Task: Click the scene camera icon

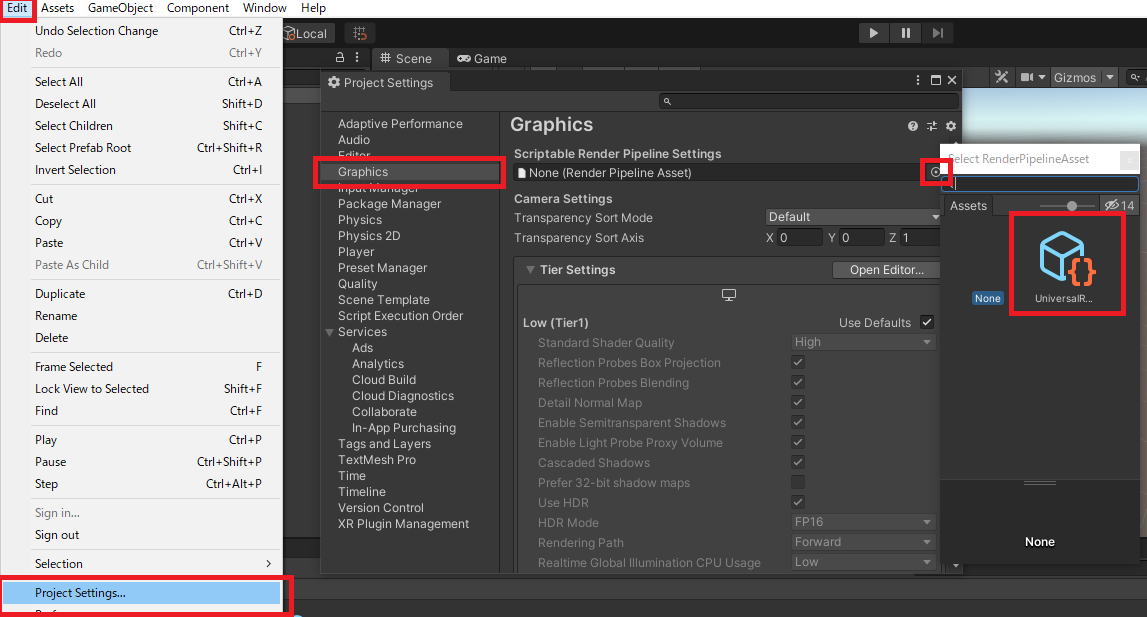Action: coord(1027,77)
